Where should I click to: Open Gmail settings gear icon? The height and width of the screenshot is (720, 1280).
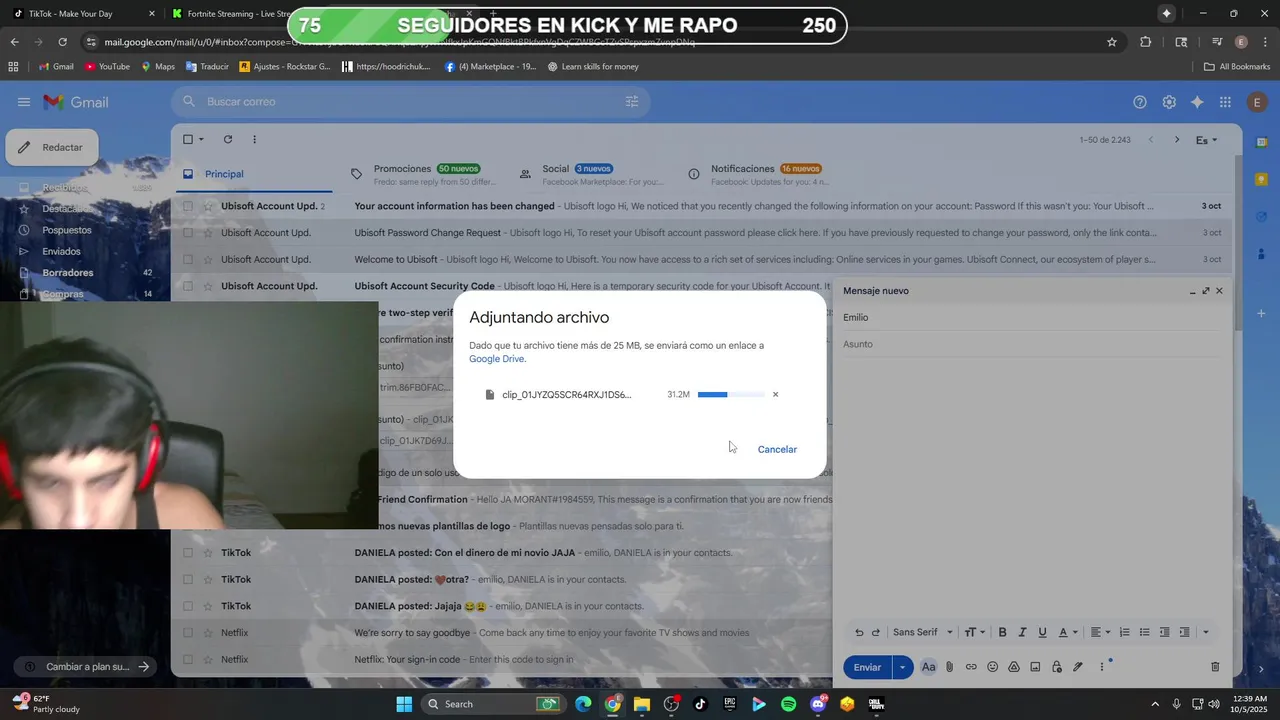(1169, 102)
